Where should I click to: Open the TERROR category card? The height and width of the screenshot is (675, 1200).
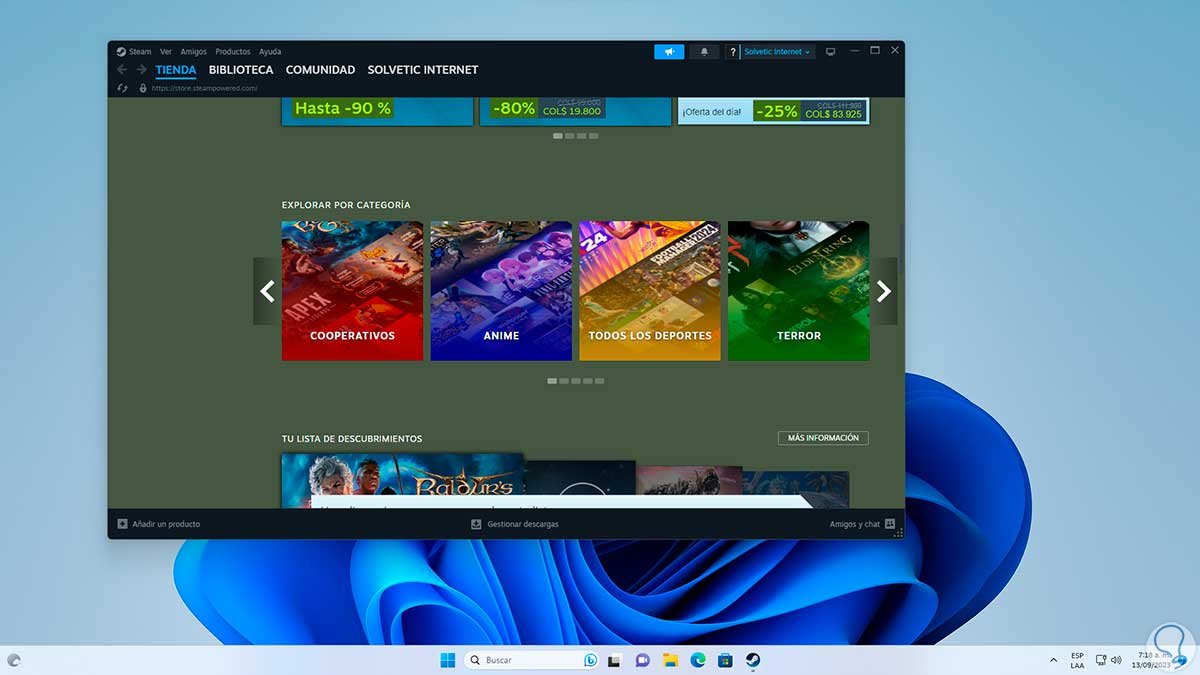[x=798, y=291]
